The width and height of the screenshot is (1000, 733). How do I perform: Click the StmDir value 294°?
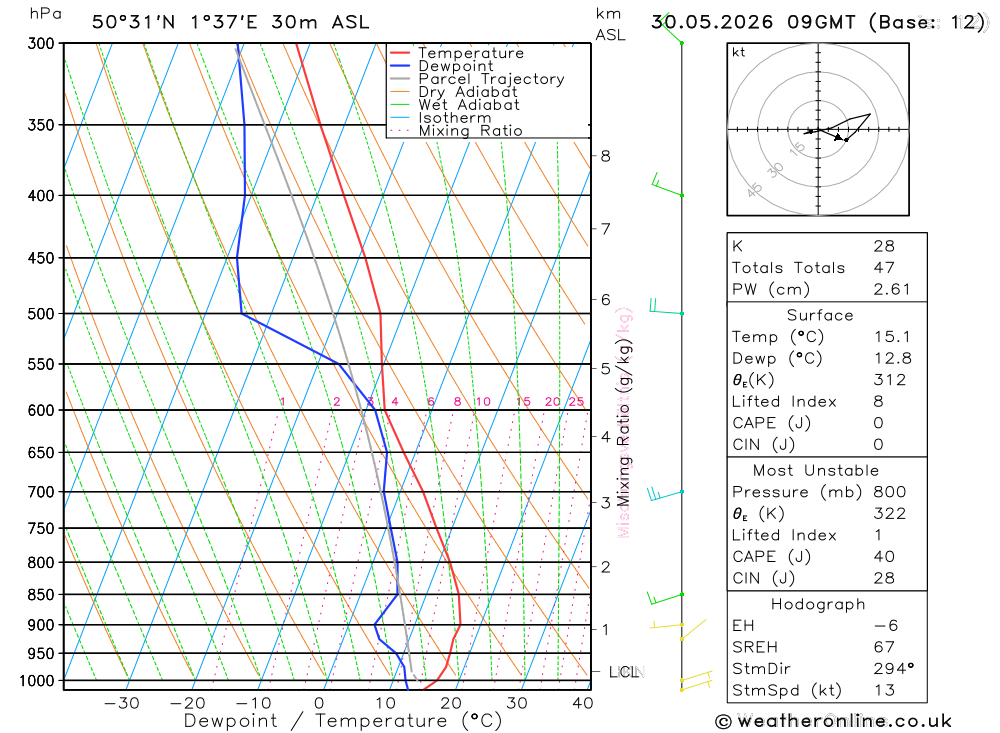coord(893,669)
